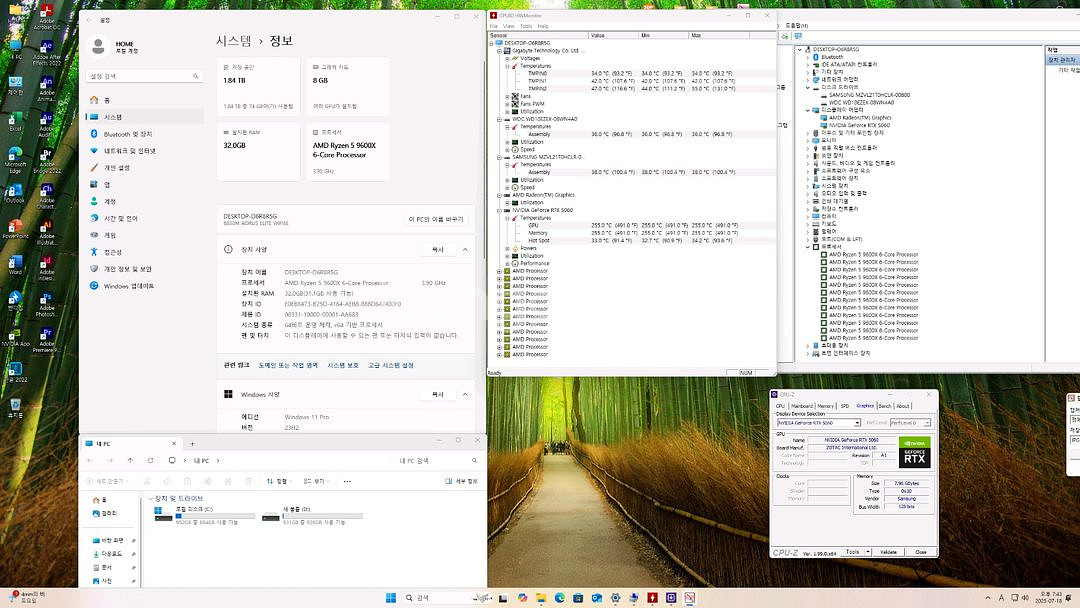Image resolution: width=1080 pixels, height=608 pixels.
Task: Open the system protection link
Action: click(343, 366)
